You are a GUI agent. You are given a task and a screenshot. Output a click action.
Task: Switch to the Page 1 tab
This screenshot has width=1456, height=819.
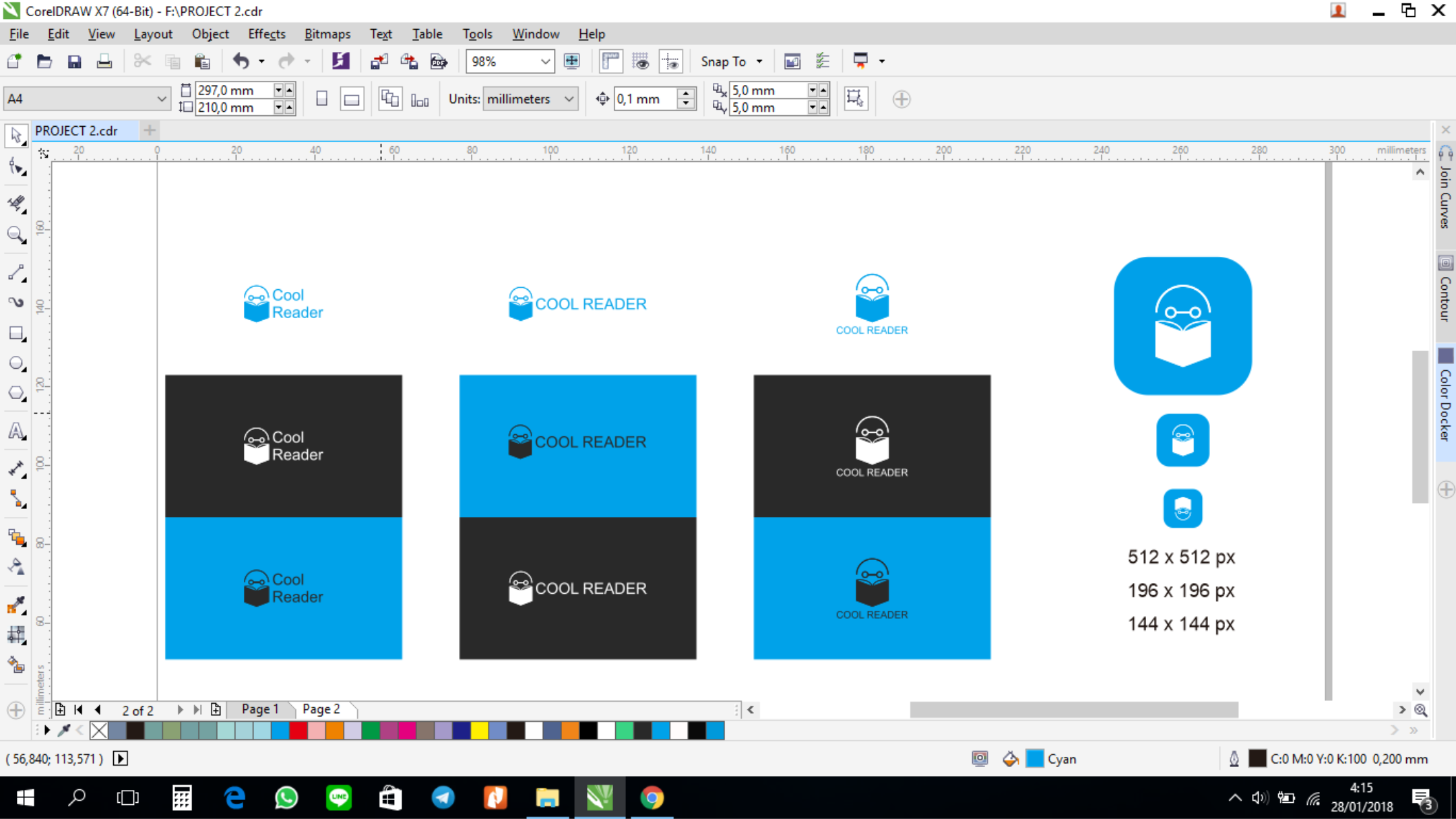[260, 709]
